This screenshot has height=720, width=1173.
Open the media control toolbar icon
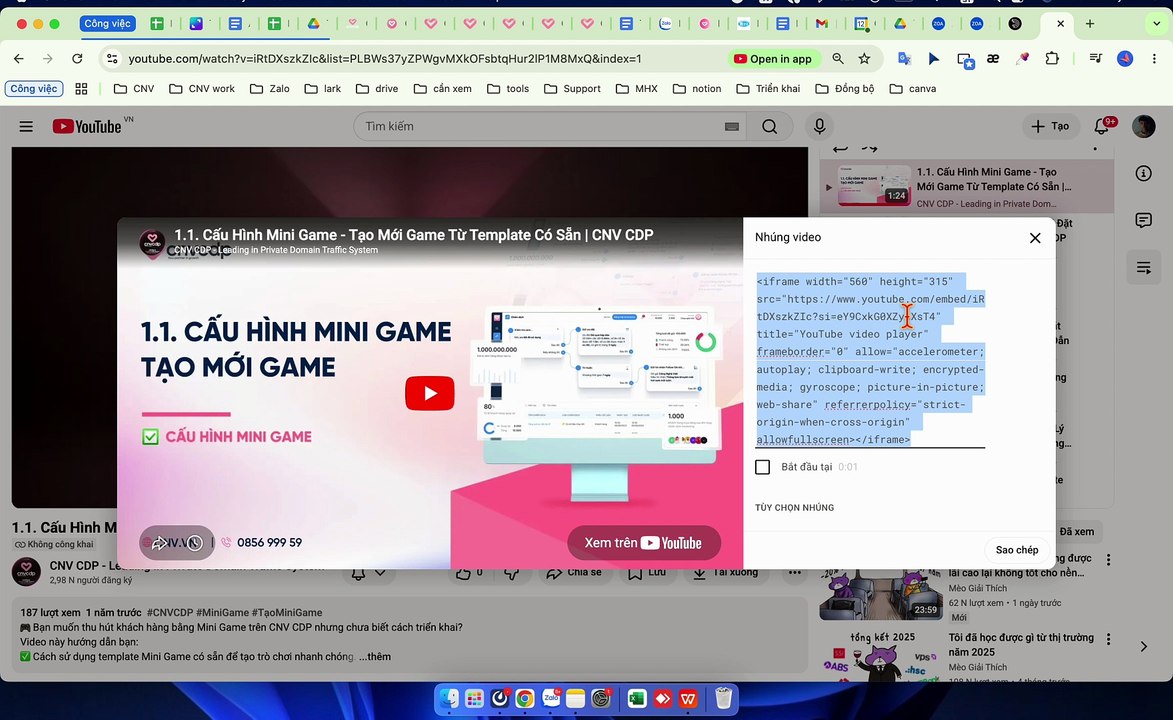point(1095,58)
